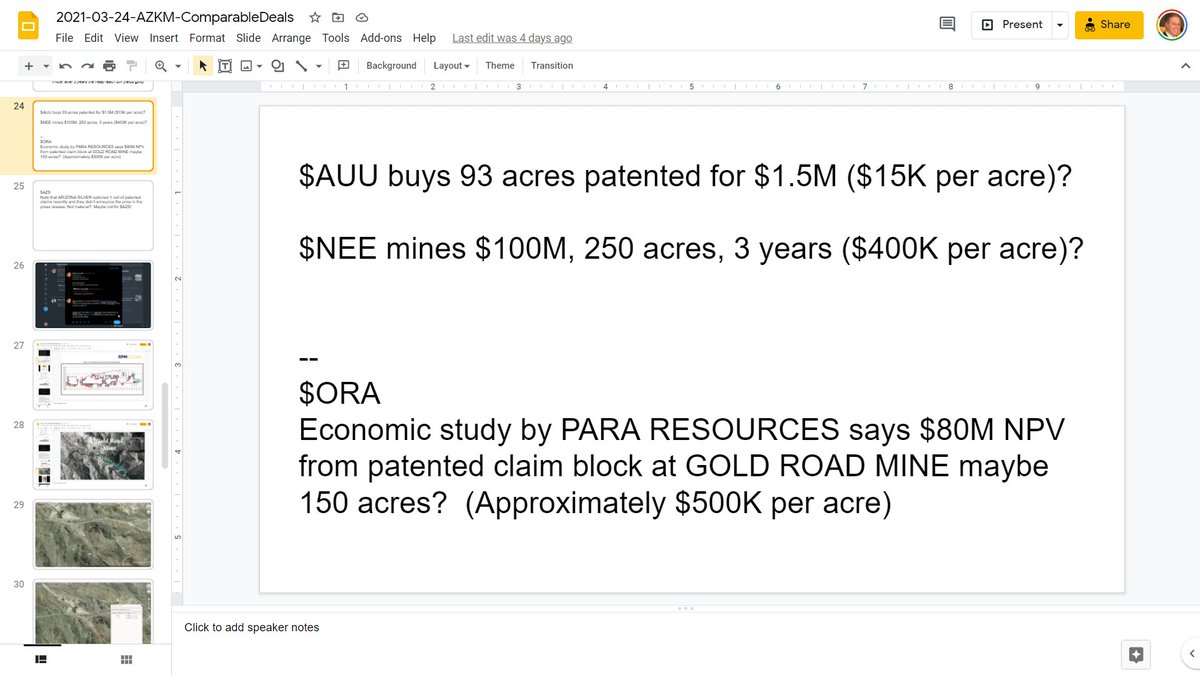The width and height of the screenshot is (1200, 675).
Task: Select slide 25 thumbnail
Action: coord(93,215)
